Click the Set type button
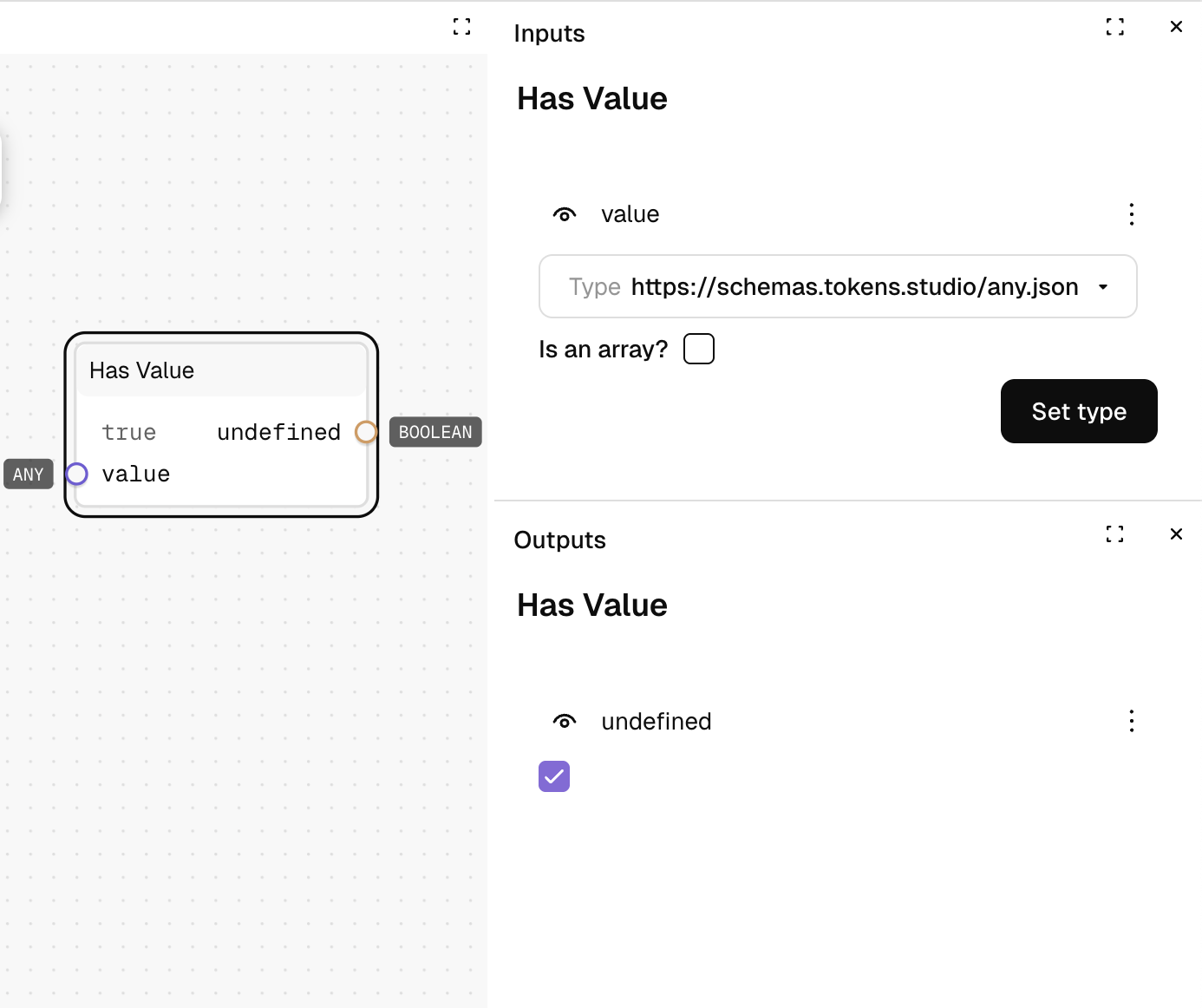 click(x=1079, y=411)
